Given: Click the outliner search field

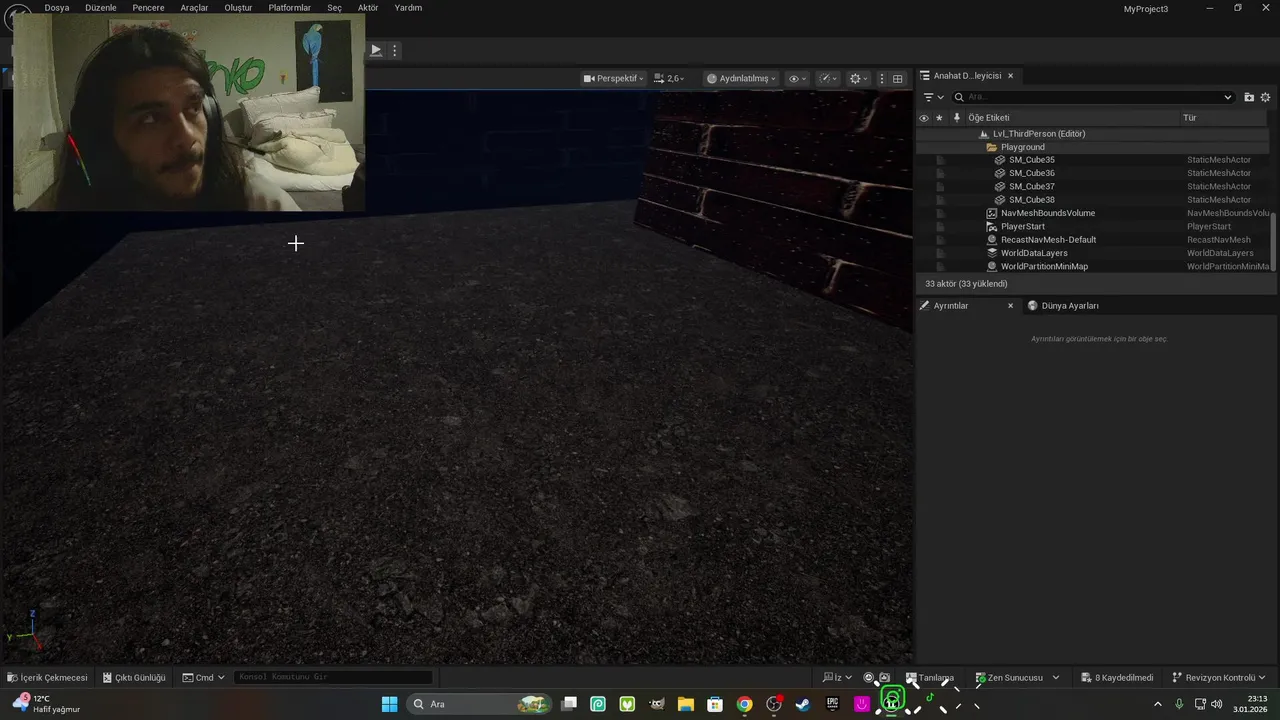Looking at the screenshot, I should 1093,97.
